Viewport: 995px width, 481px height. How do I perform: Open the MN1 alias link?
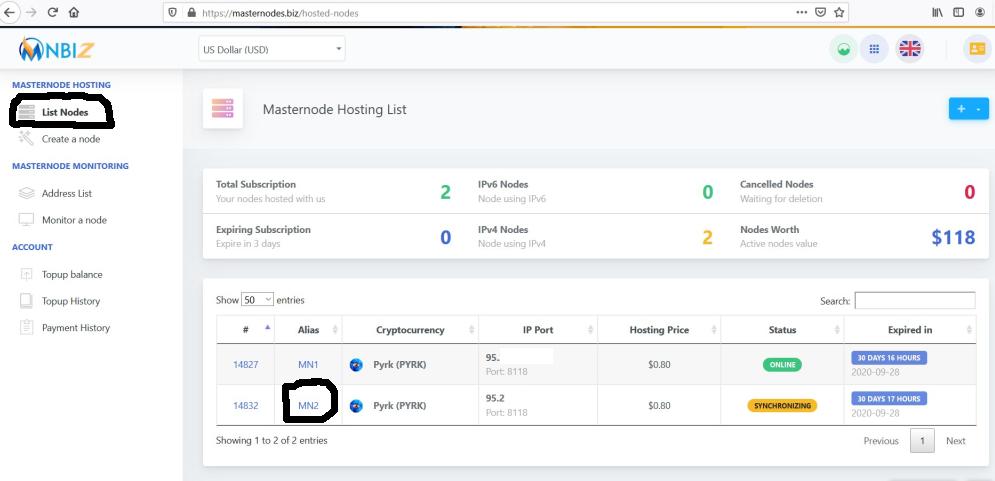point(308,365)
